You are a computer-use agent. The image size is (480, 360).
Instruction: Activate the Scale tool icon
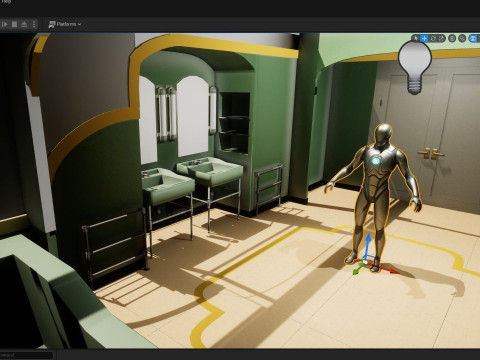[x=441, y=38]
